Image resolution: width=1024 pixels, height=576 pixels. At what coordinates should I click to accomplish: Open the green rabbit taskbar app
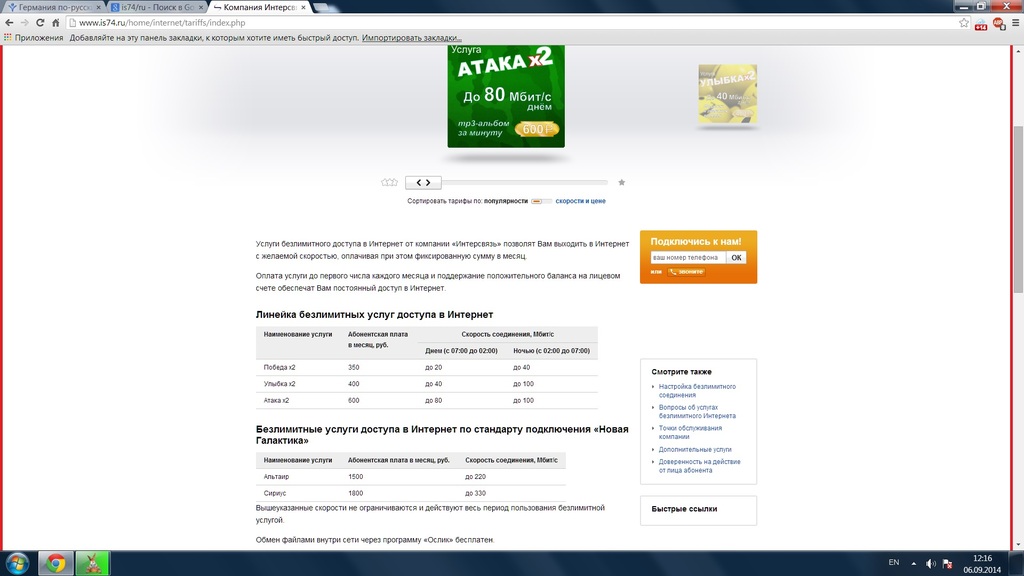click(x=92, y=563)
